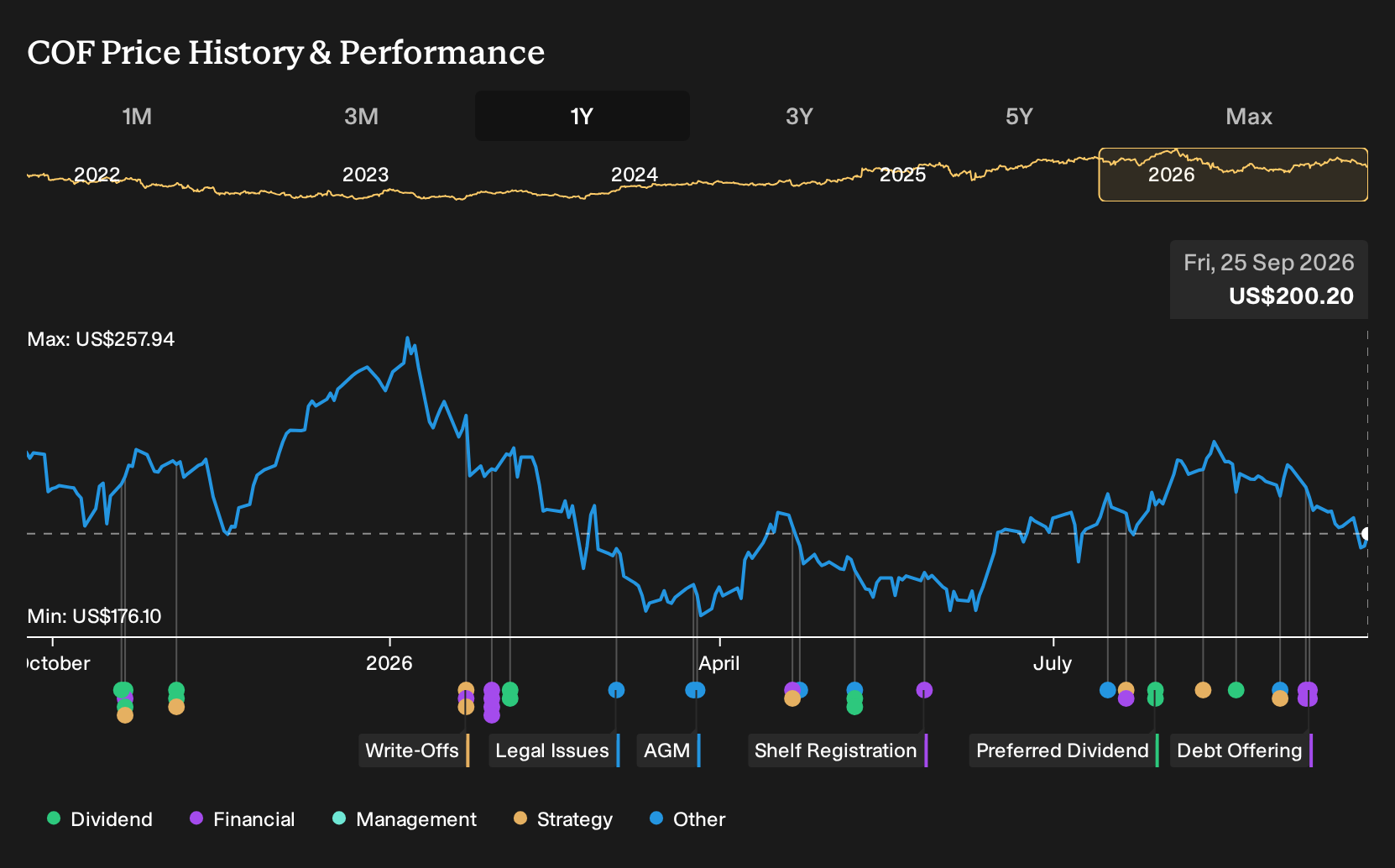Toggle the Dividend legend filter
This screenshot has height=868, width=1395.
(100, 819)
